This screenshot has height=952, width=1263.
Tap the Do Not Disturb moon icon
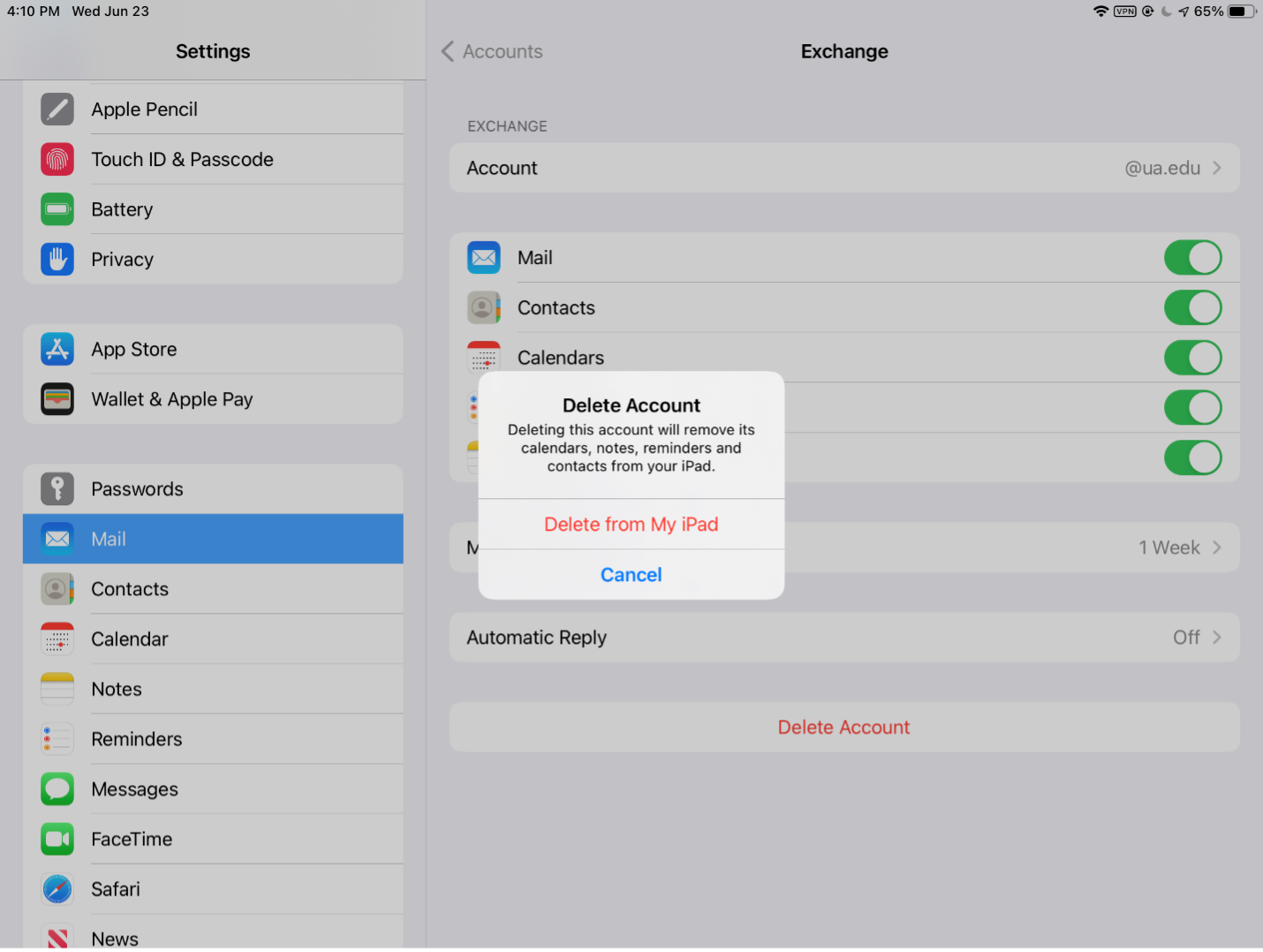[1167, 11]
